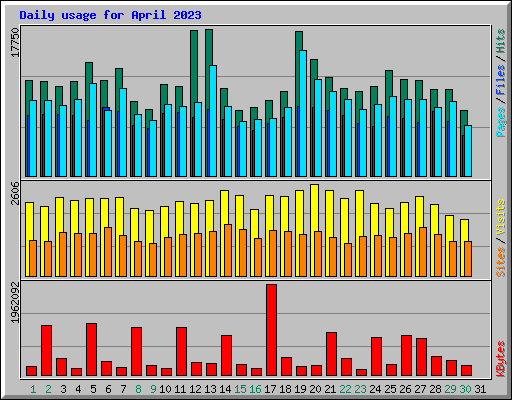Click the yellow visits bar for day 1

click(29, 221)
